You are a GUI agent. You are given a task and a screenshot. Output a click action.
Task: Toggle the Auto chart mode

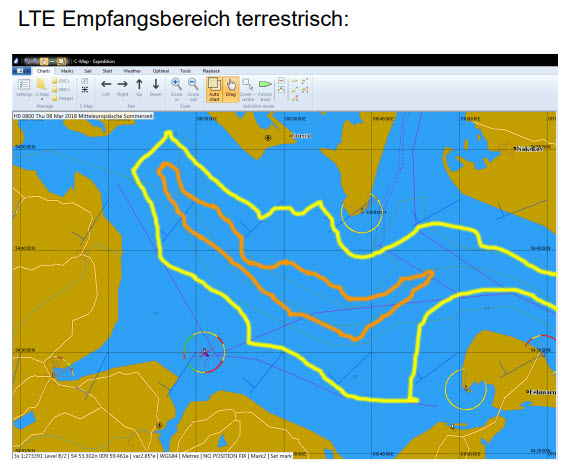[214, 89]
